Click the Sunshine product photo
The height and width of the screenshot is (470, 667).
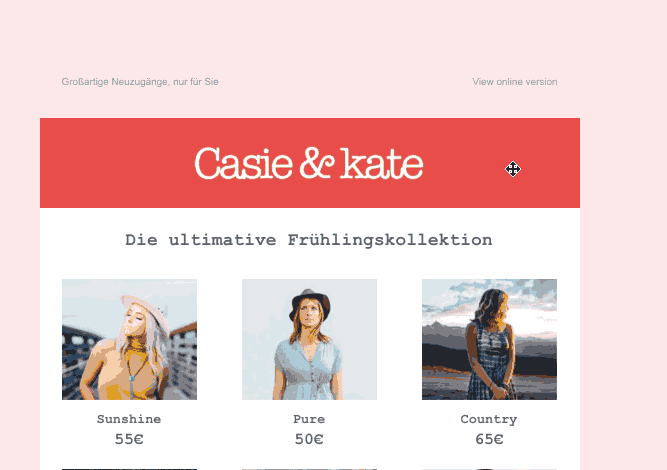pos(129,339)
